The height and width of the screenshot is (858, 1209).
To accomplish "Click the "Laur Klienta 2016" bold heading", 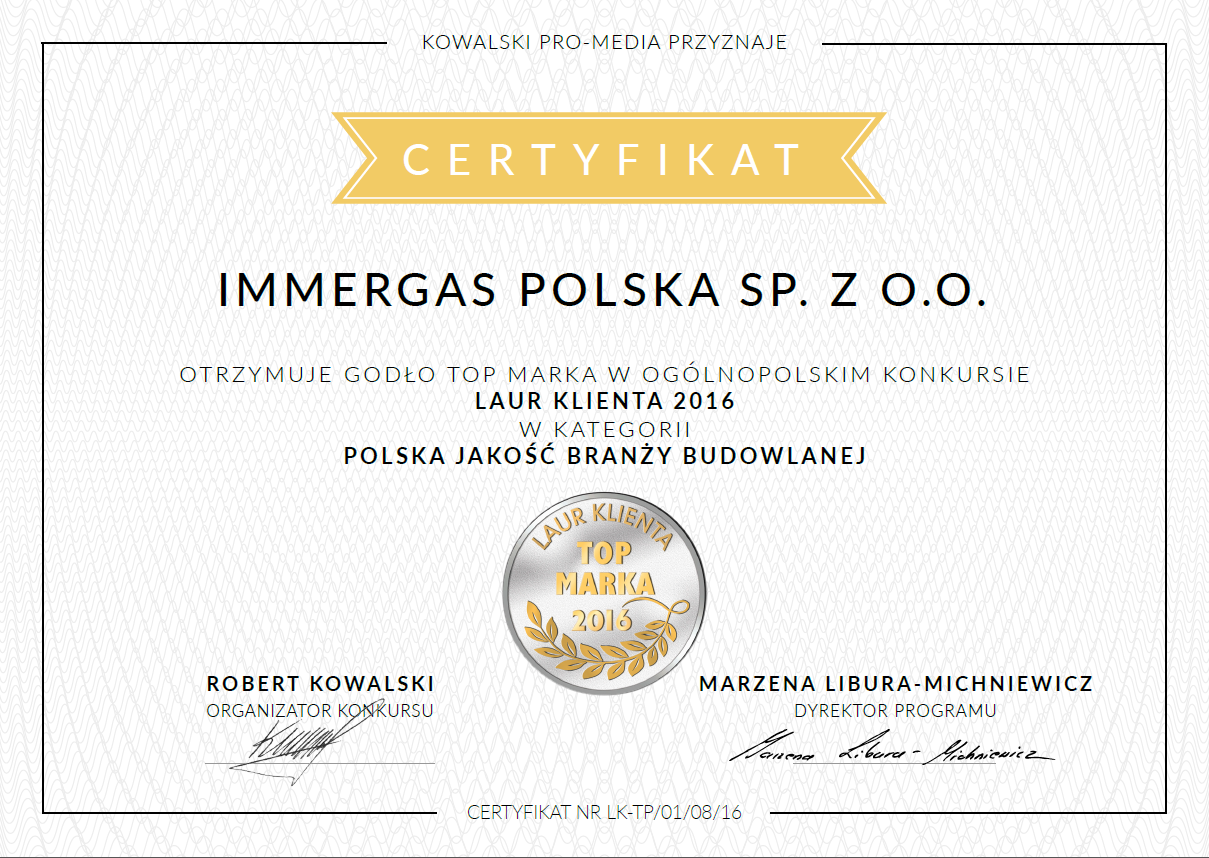I will coord(604,402).
